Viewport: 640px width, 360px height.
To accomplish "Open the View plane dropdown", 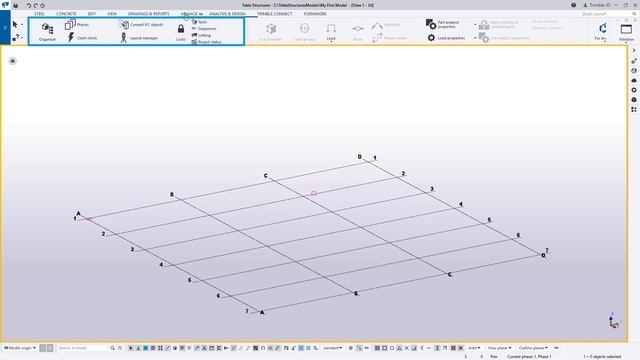I will click(500, 348).
